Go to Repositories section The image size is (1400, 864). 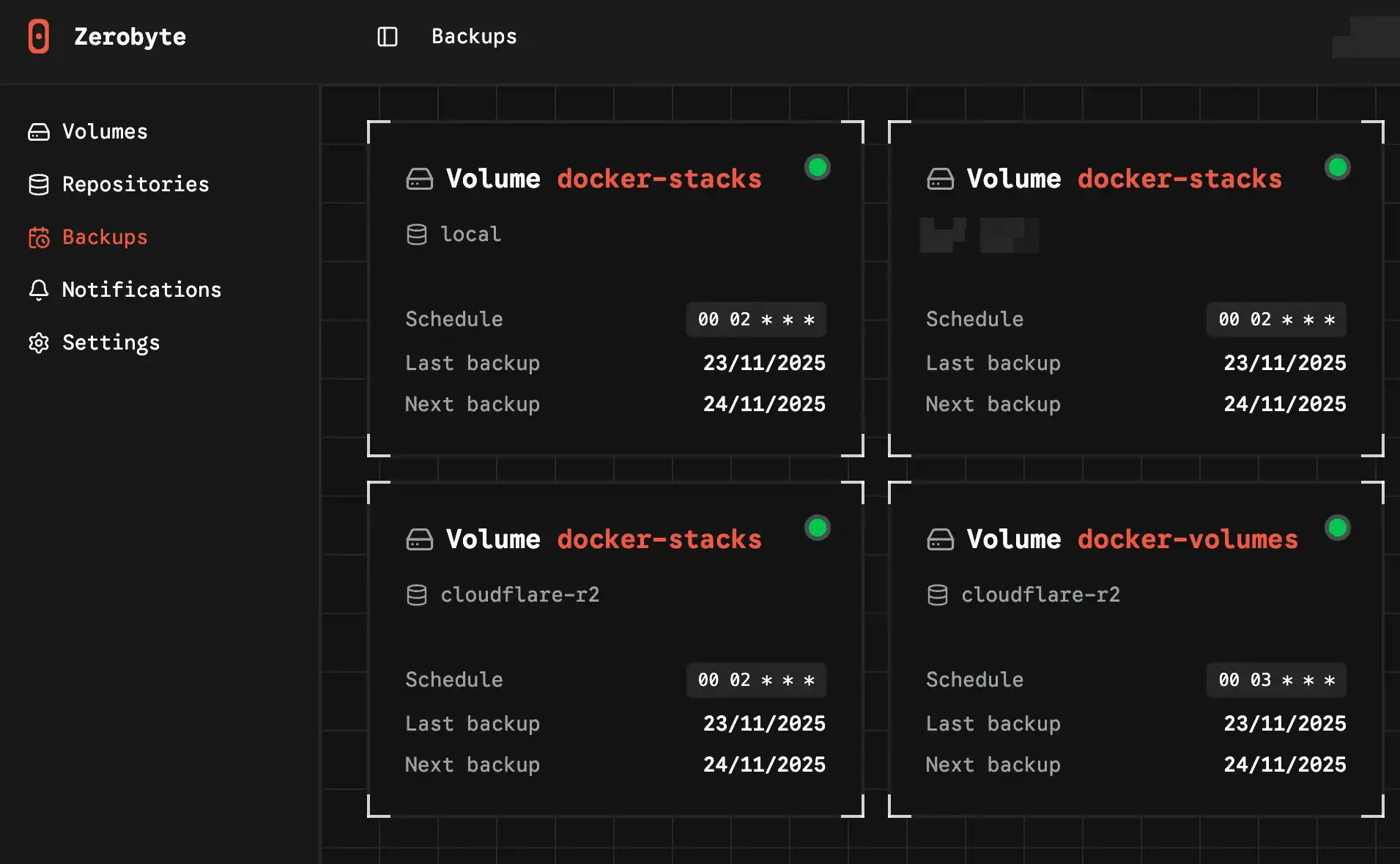click(x=136, y=185)
